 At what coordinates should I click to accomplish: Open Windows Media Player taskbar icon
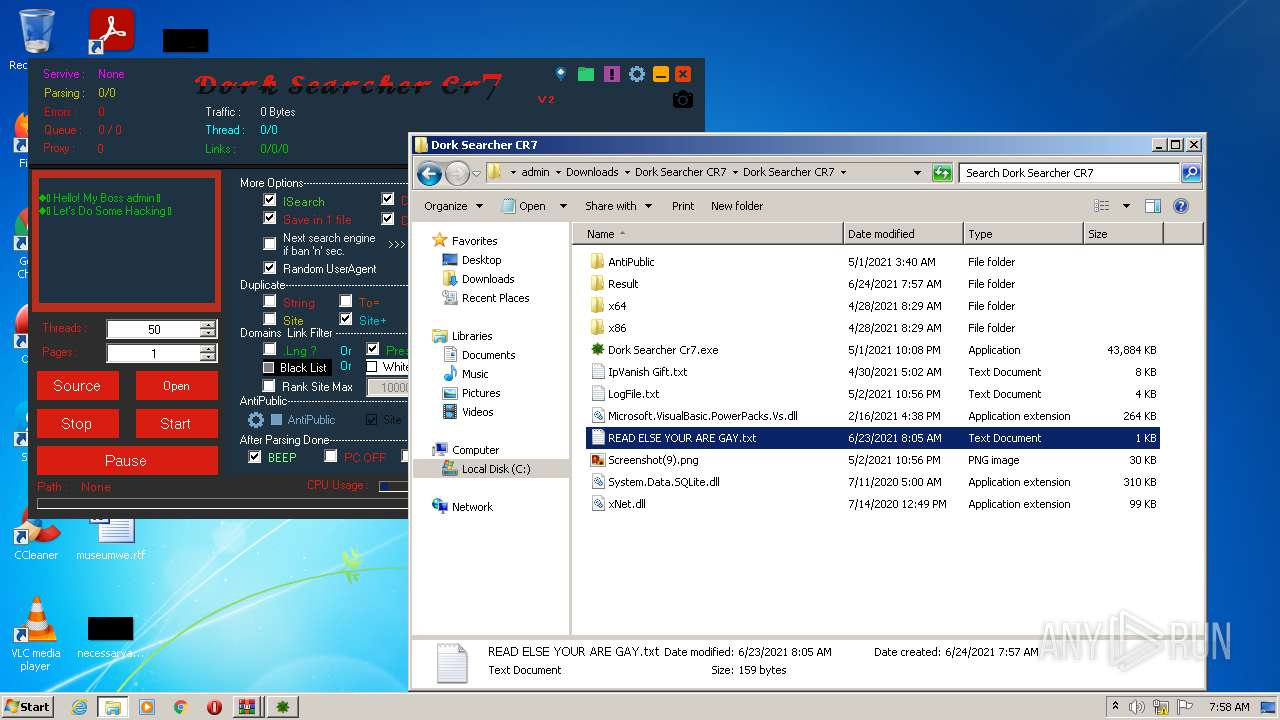147,707
